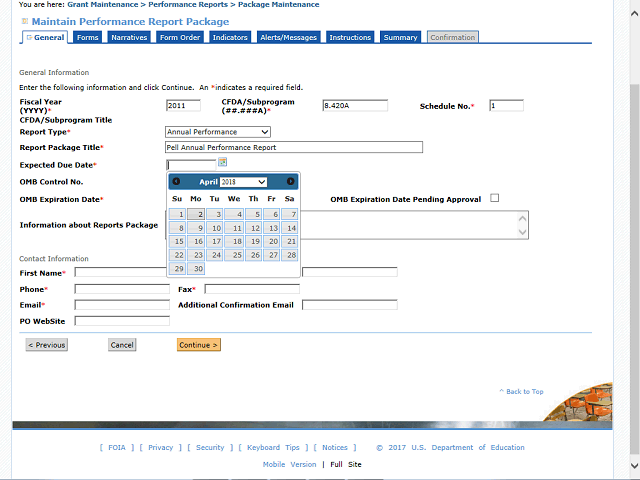This screenshot has width=640, height=480.
Task: Follow the Package Maintenance breadcrumb link
Action: click(x=279, y=4)
